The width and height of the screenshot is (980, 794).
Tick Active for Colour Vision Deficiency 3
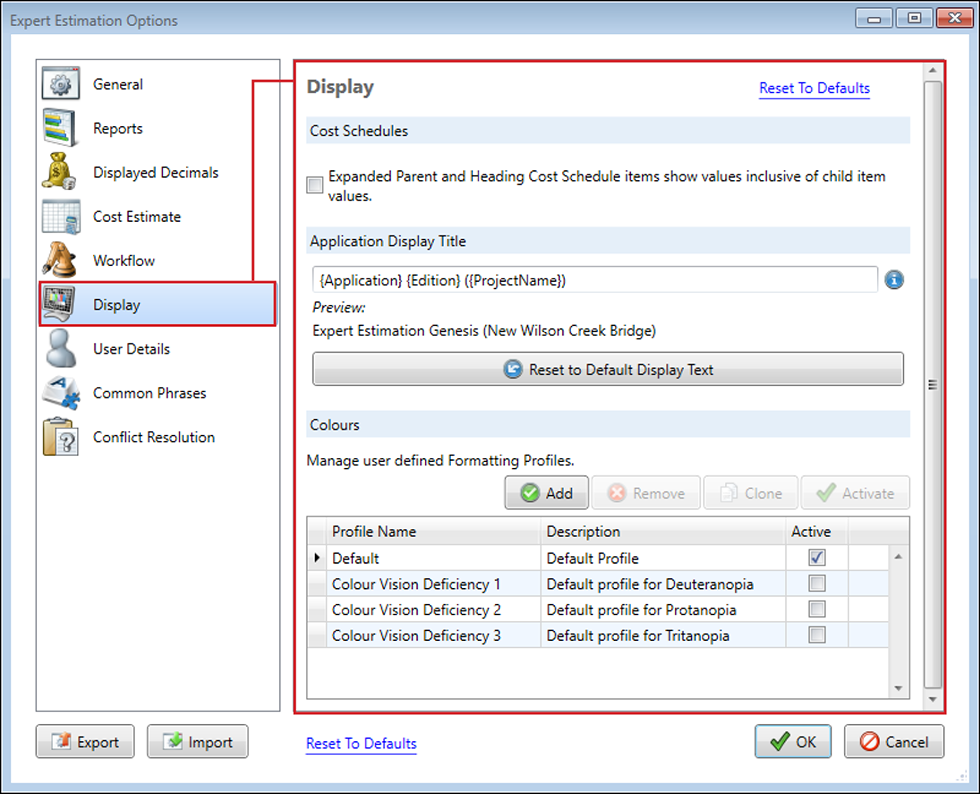point(817,635)
